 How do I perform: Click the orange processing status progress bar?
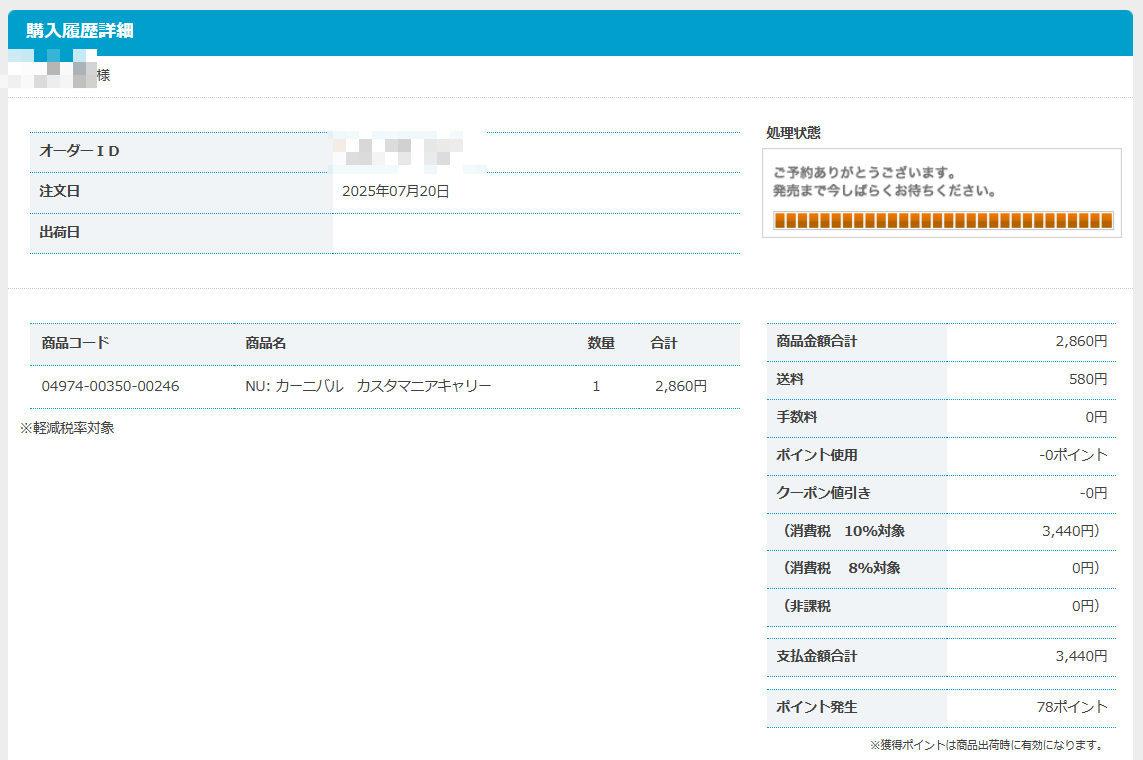pyautogui.click(x=942, y=221)
